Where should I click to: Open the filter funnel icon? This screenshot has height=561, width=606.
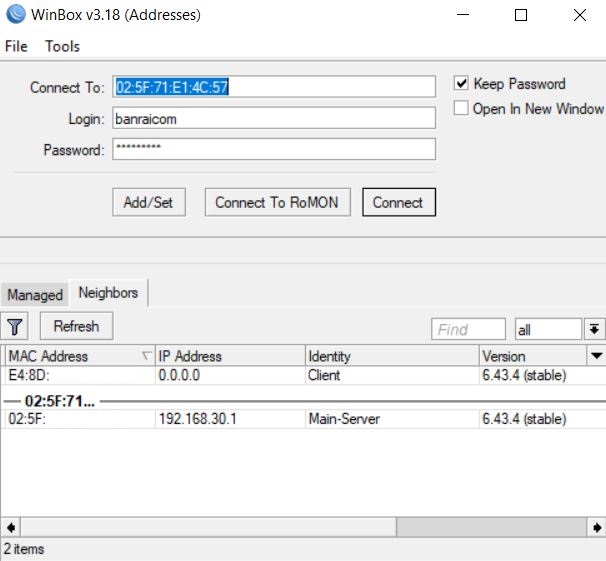click(15, 326)
